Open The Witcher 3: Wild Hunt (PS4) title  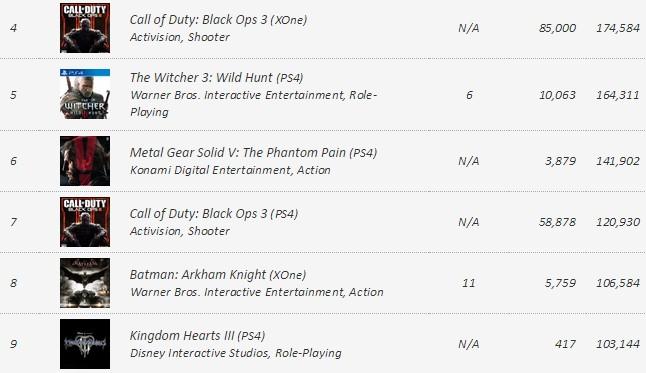[217, 78]
